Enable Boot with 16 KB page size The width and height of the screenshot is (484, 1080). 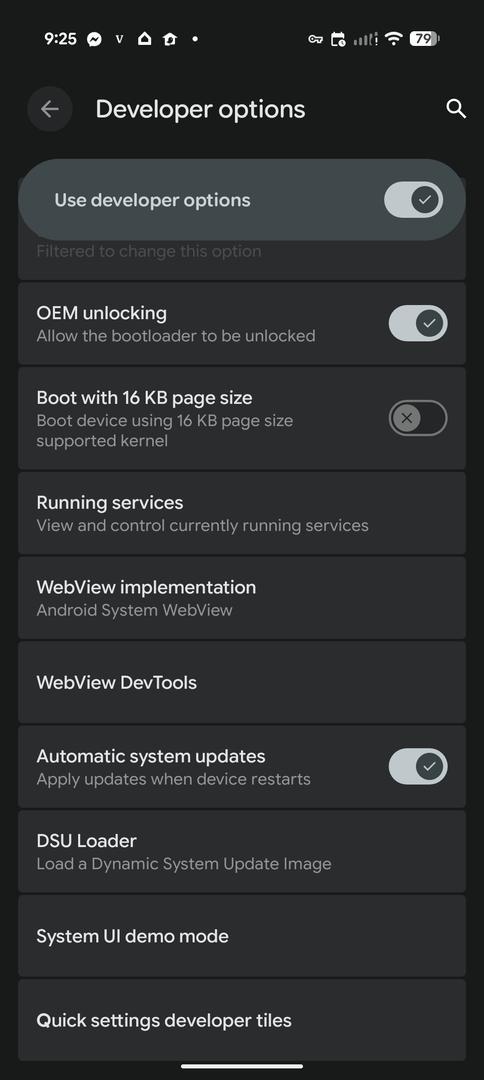[418, 418]
